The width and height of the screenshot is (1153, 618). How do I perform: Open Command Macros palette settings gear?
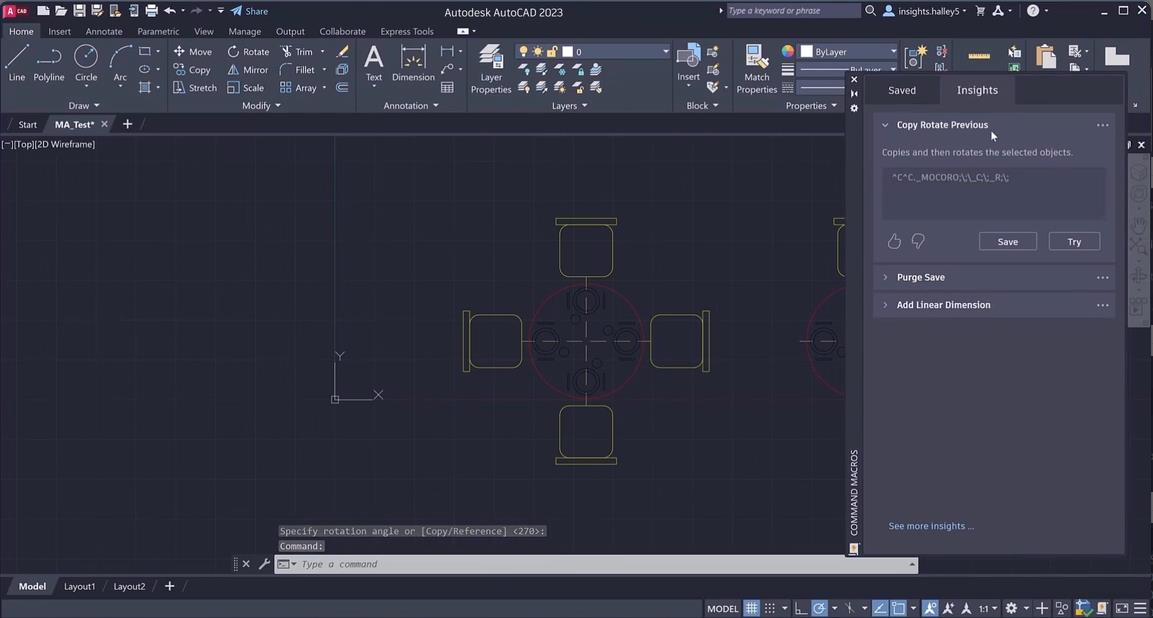(x=854, y=108)
